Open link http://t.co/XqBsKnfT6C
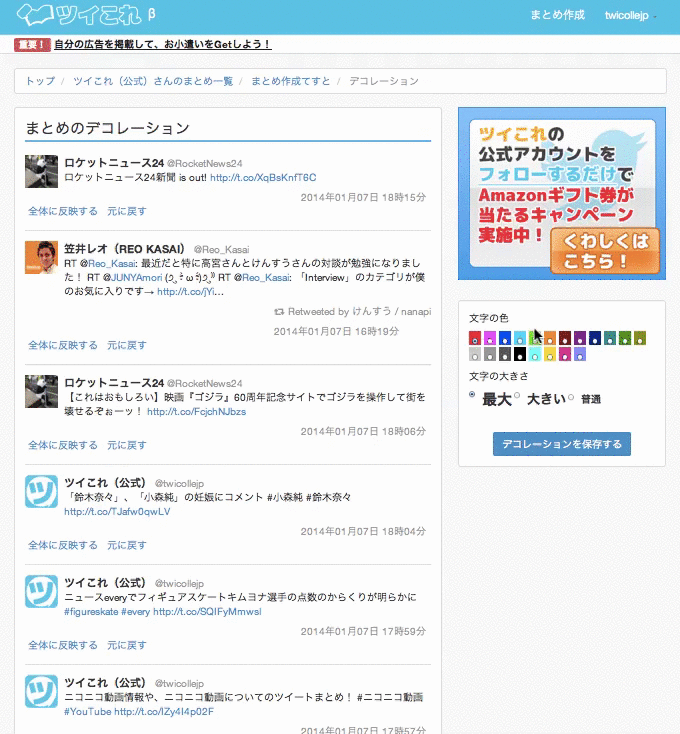The image size is (680, 734). (x=263, y=177)
